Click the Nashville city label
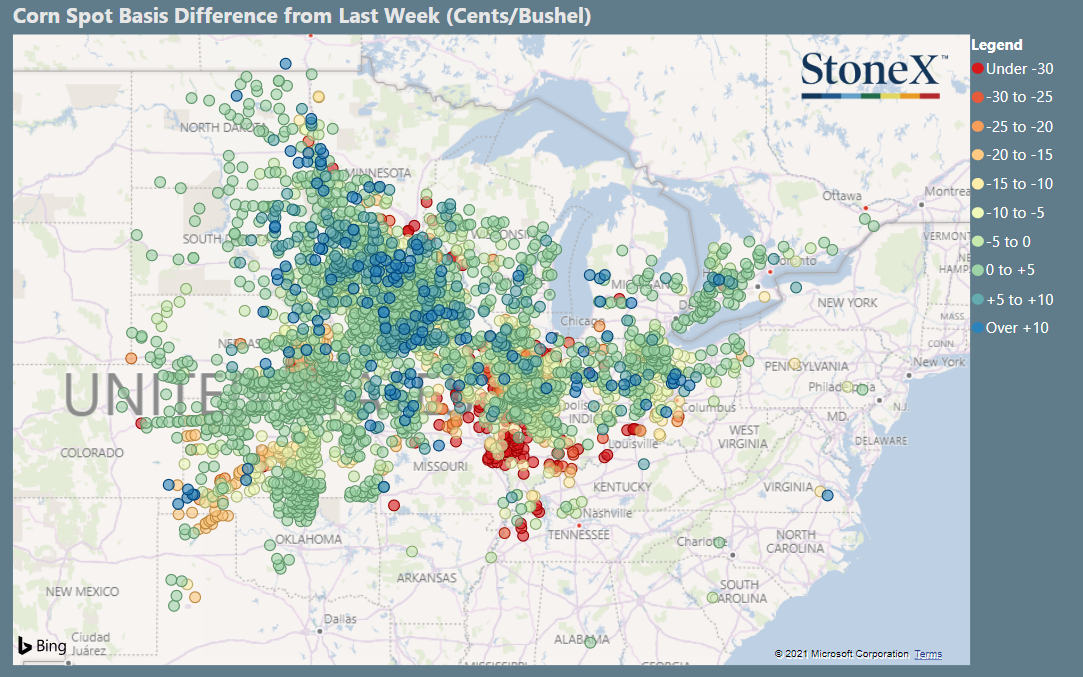This screenshot has height=677, width=1083. 607,513
